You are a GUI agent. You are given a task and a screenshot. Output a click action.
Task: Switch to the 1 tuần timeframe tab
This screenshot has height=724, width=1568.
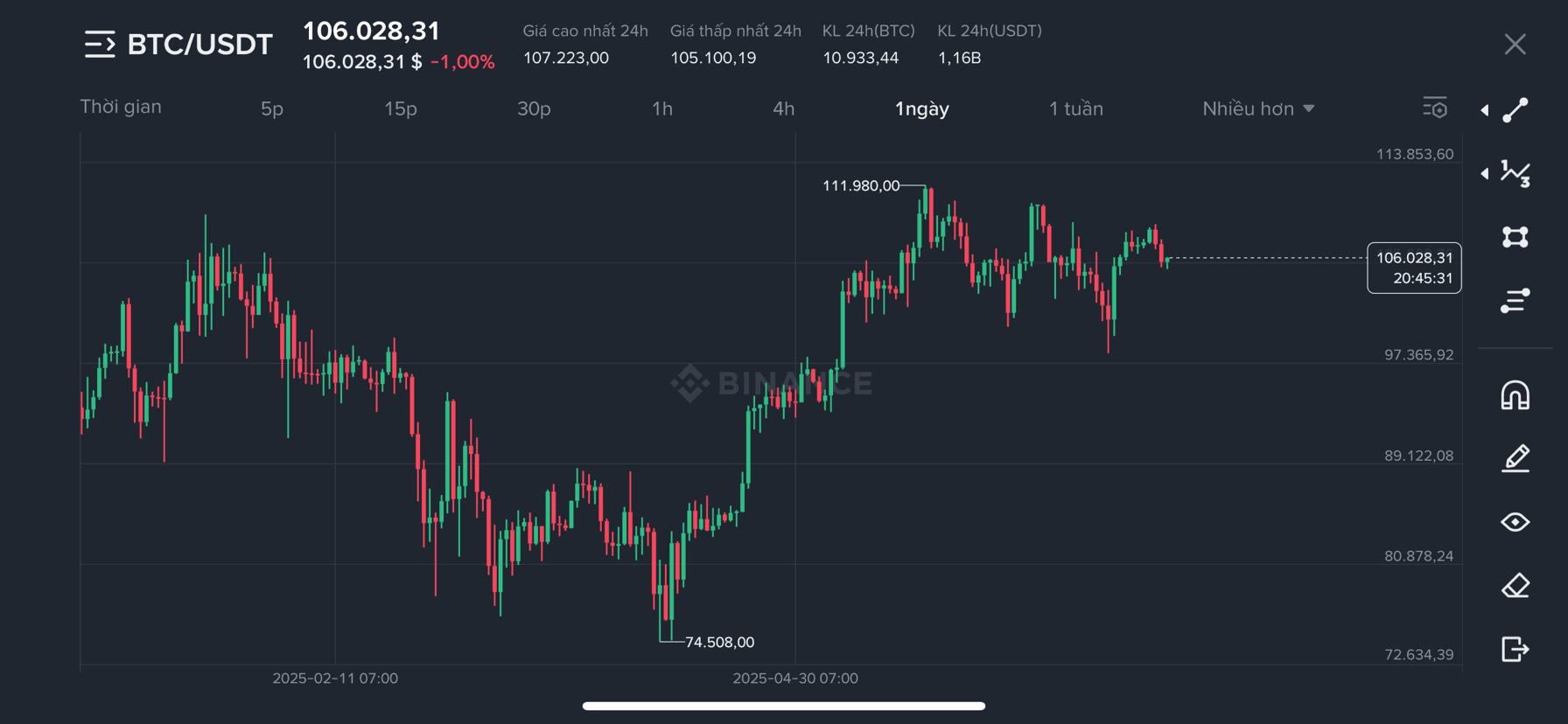(1075, 108)
